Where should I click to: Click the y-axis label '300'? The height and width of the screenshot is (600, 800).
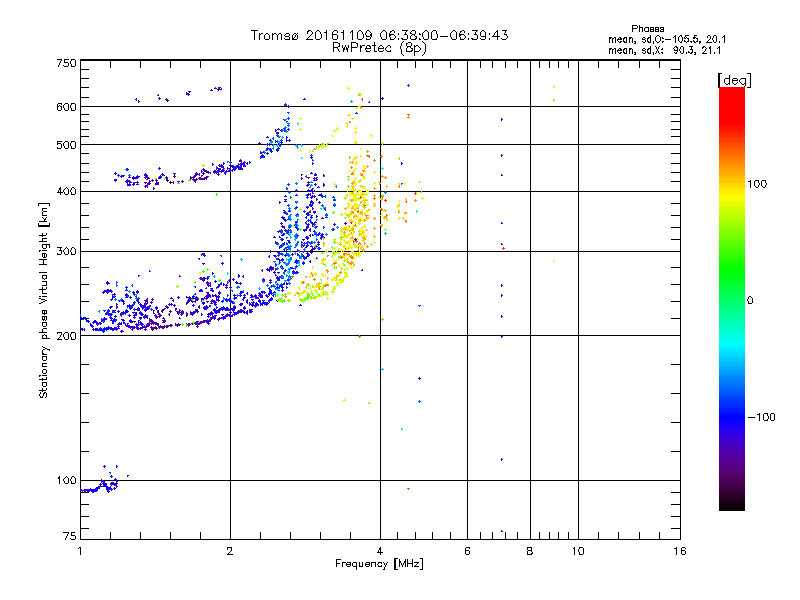(66, 252)
